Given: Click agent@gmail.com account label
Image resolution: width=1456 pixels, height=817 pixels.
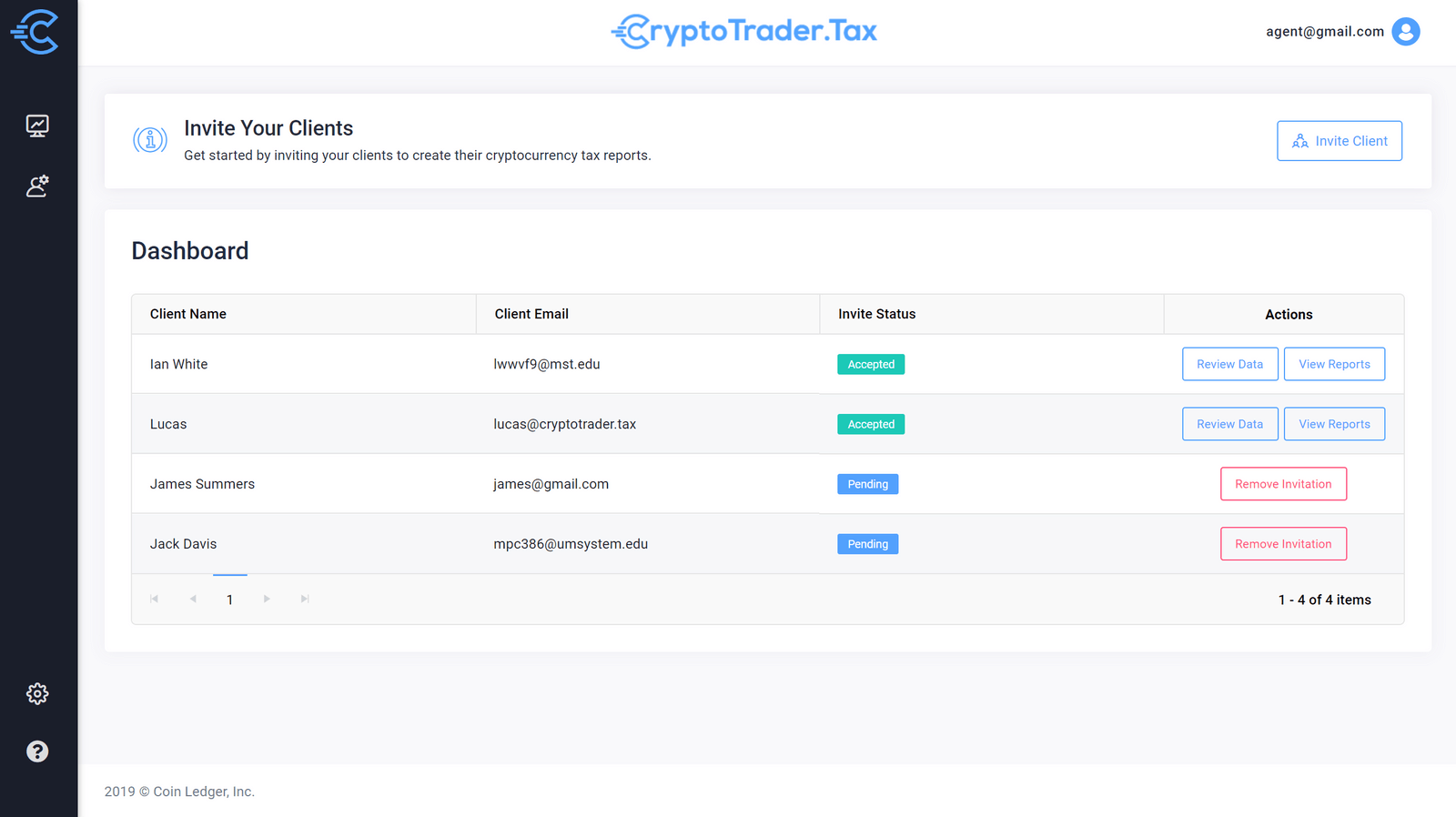Looking at the screenshot, I should (x=1325, y=32).
